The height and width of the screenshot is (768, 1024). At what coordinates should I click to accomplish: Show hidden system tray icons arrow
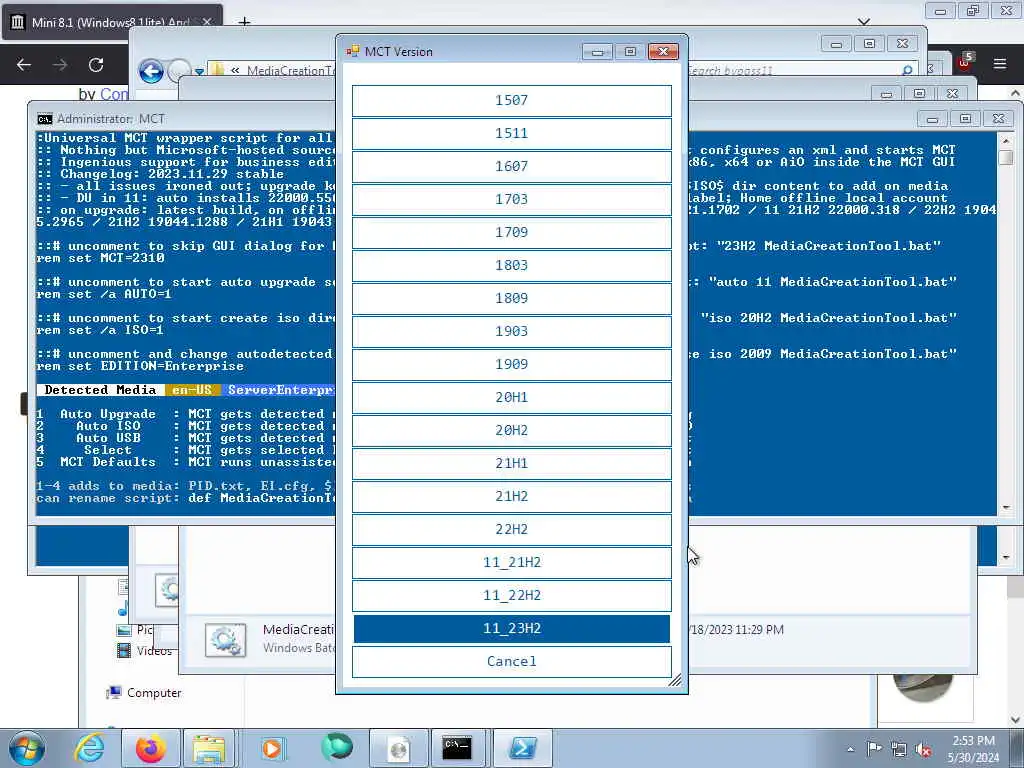[x=850, y=750]
